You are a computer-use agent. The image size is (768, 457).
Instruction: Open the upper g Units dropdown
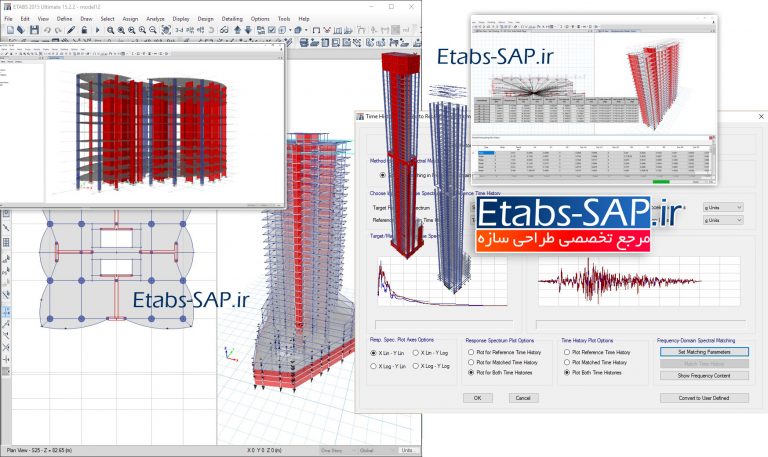(723, 207)
